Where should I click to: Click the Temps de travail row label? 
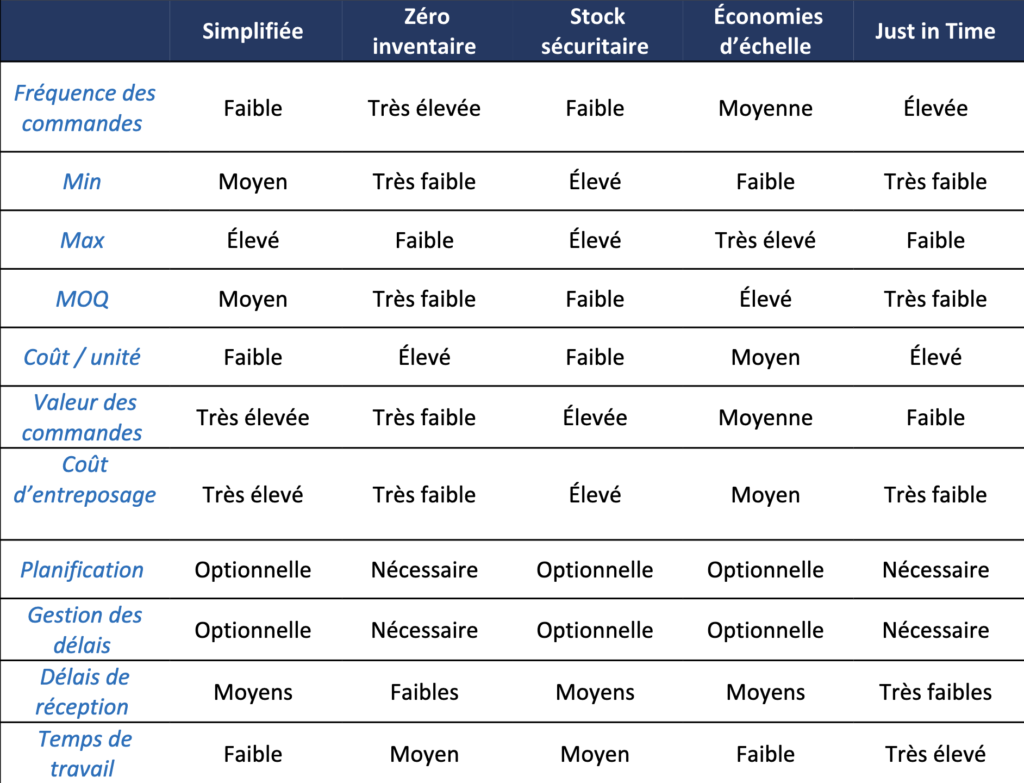click(84, 753)
